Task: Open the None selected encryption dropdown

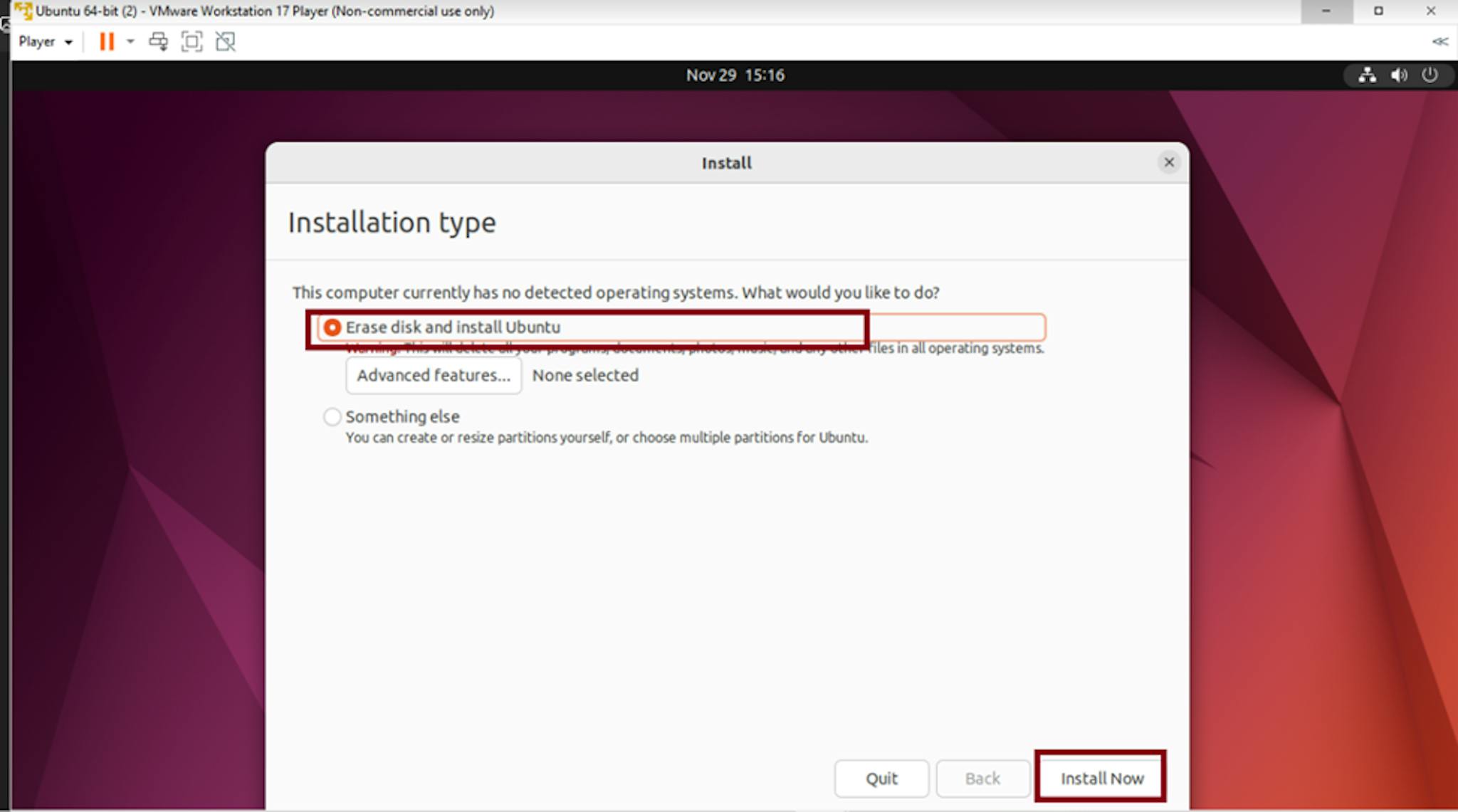Action: tap(585, 374)
